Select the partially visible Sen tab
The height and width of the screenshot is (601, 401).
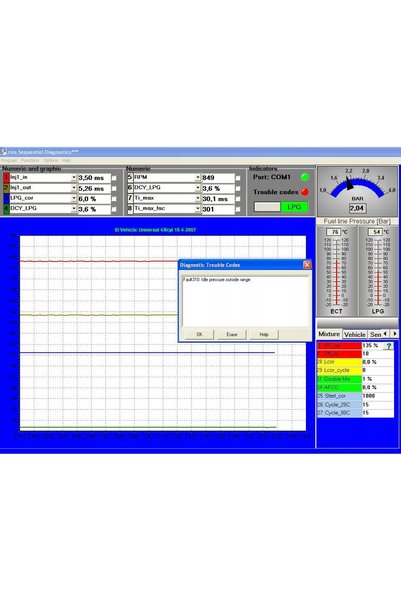click(375, 335)
